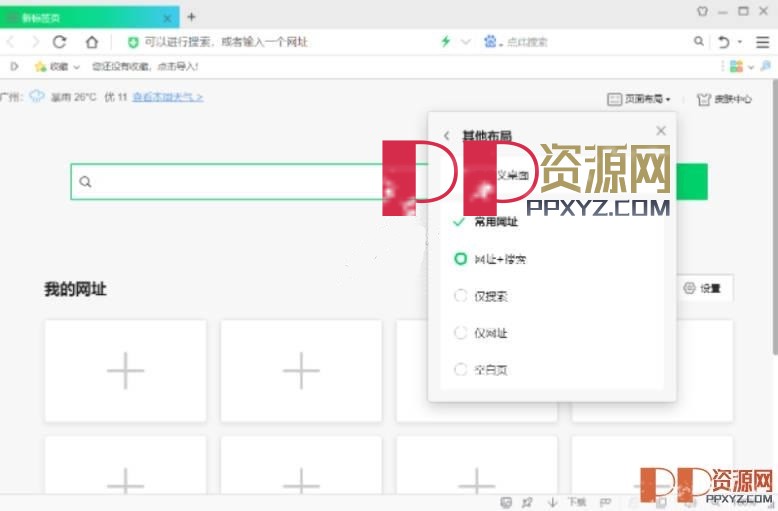Click the undo closed-tab arrow icon

pos(723,42)
